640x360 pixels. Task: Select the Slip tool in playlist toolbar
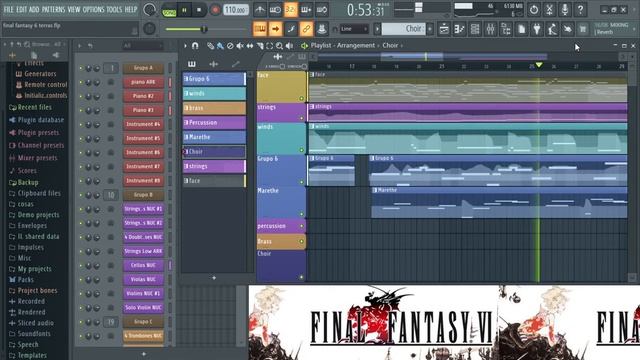(250, 46)
